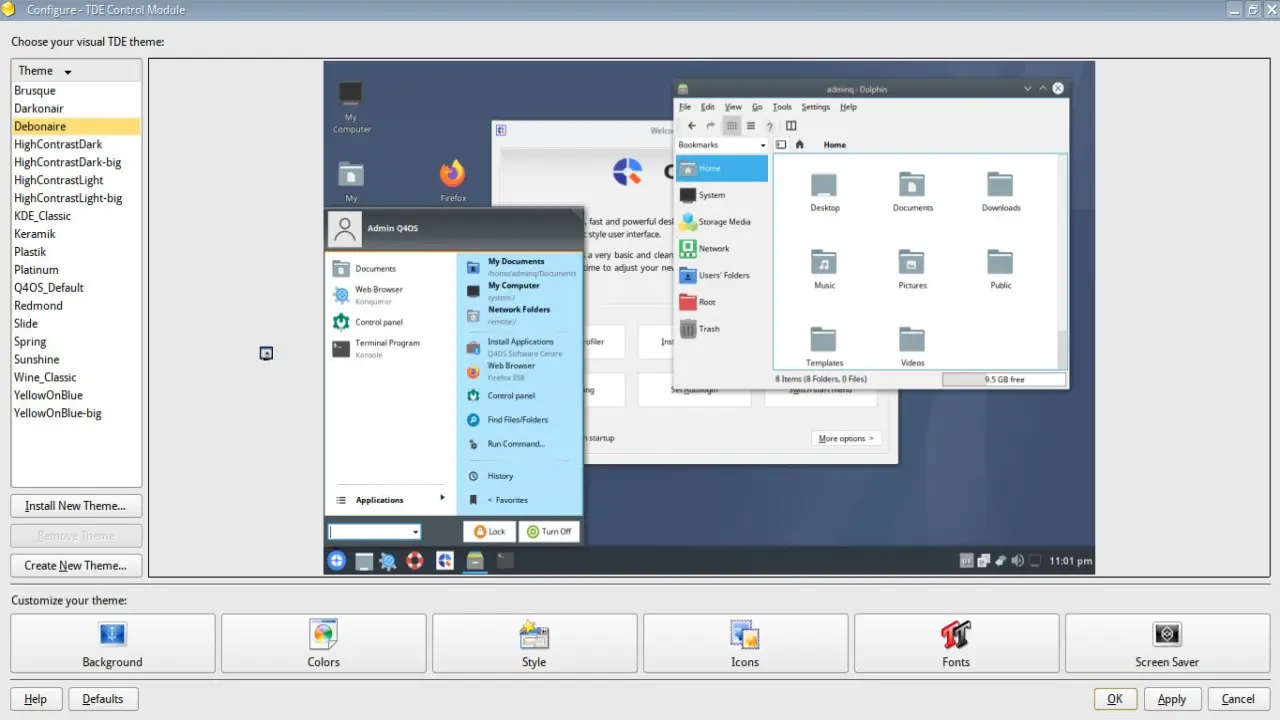Open the Fonts customization
The width and height of the screenshot is (1280, 720).
pyautogui.click(x=957, y=643)
